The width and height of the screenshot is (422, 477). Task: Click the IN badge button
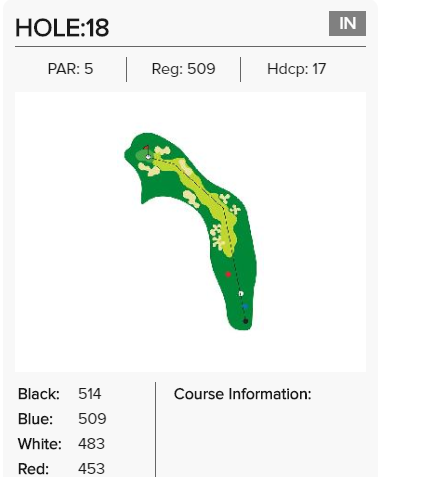(347, 23)
